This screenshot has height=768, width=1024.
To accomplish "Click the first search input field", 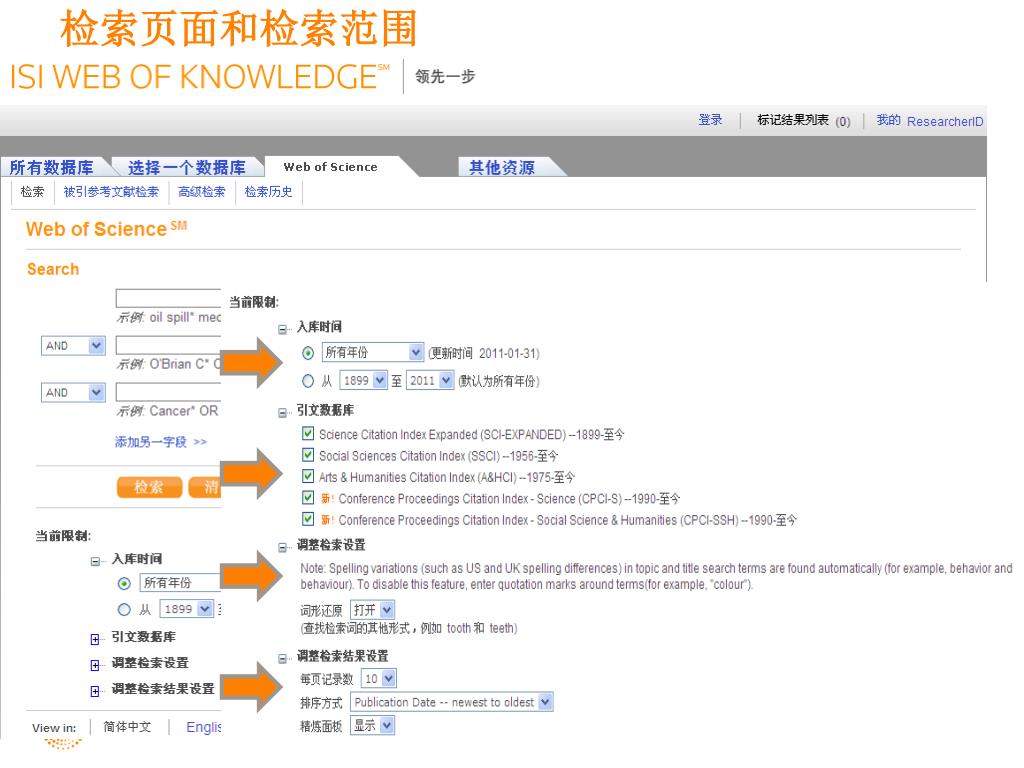I will pyautogui.click(x=168, y=298).
